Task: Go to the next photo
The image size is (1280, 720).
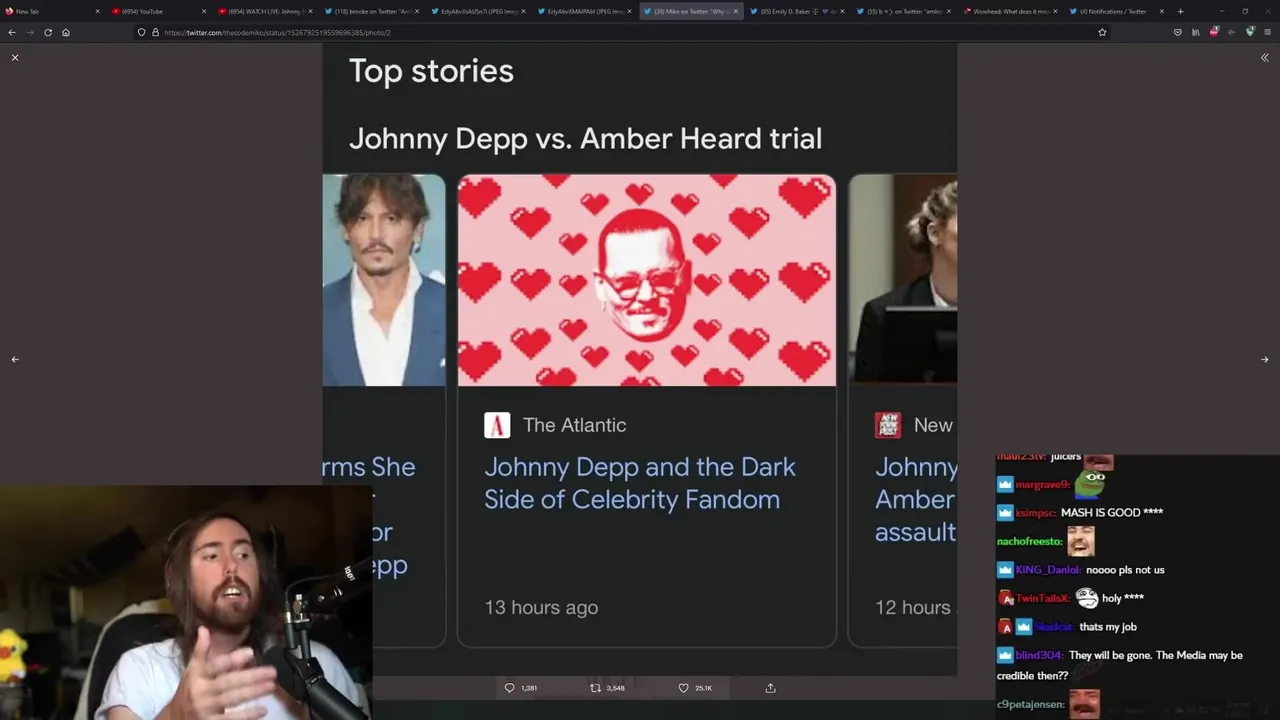Action: click(x=1264, y=359)
